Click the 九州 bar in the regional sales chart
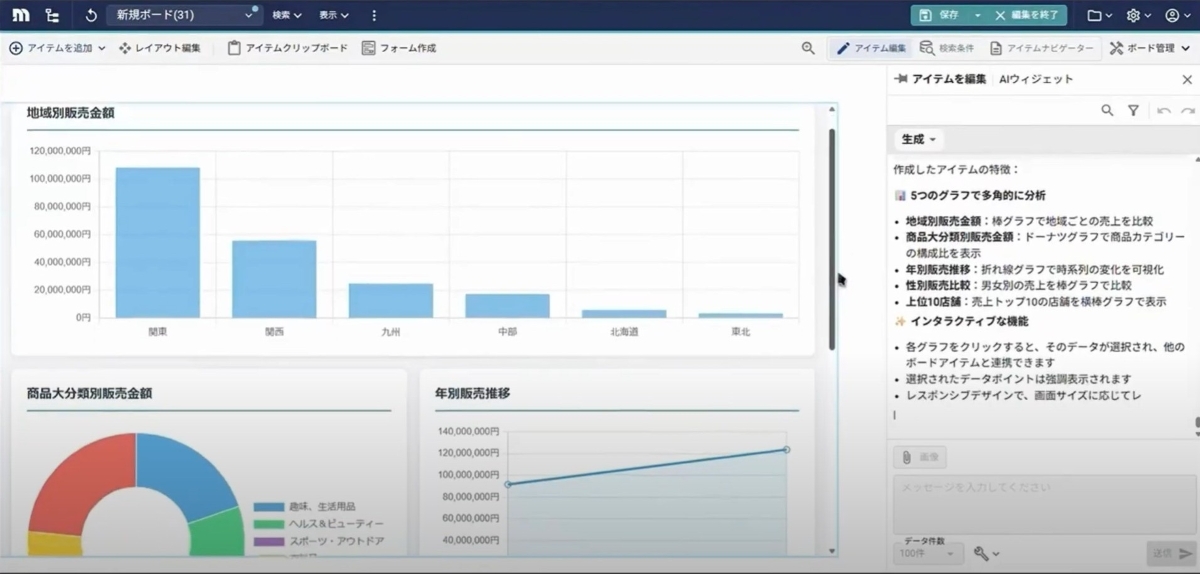Viewport: 1200px width, 574px height. click(391, 300)
